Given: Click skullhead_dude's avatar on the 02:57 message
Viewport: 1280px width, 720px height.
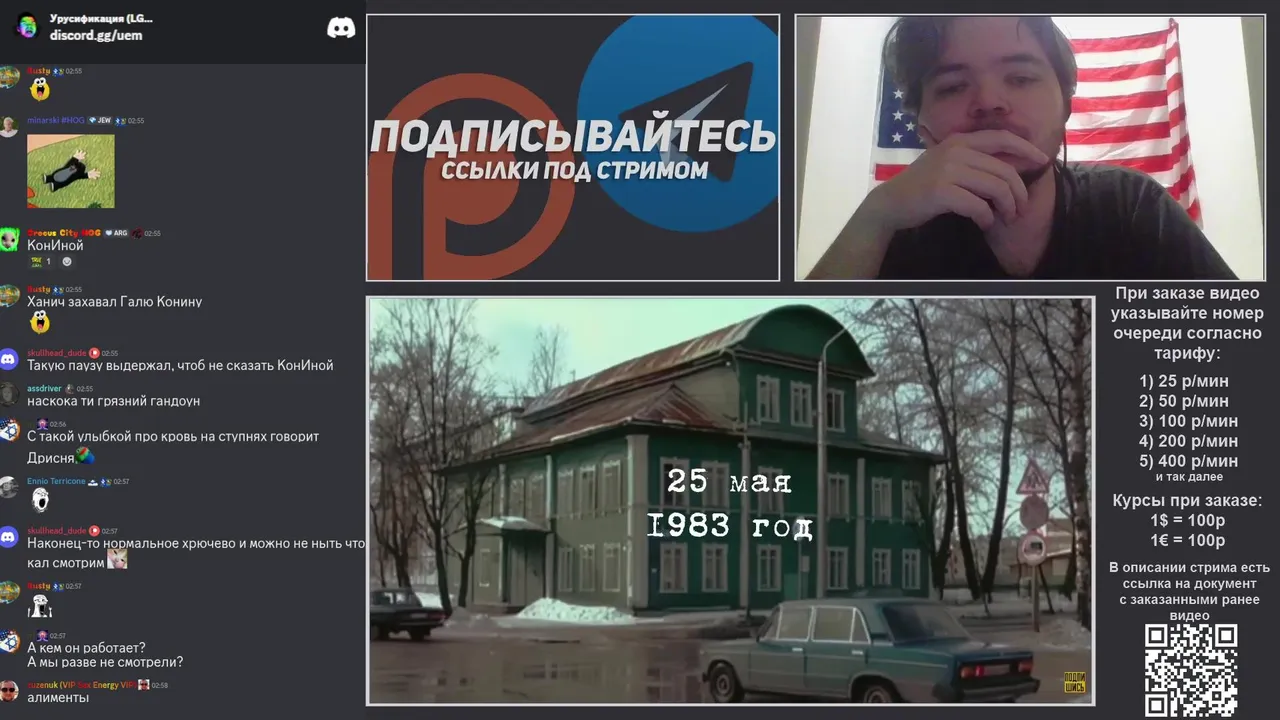Looking at the screenshot, I should click(x=9, y=537).
